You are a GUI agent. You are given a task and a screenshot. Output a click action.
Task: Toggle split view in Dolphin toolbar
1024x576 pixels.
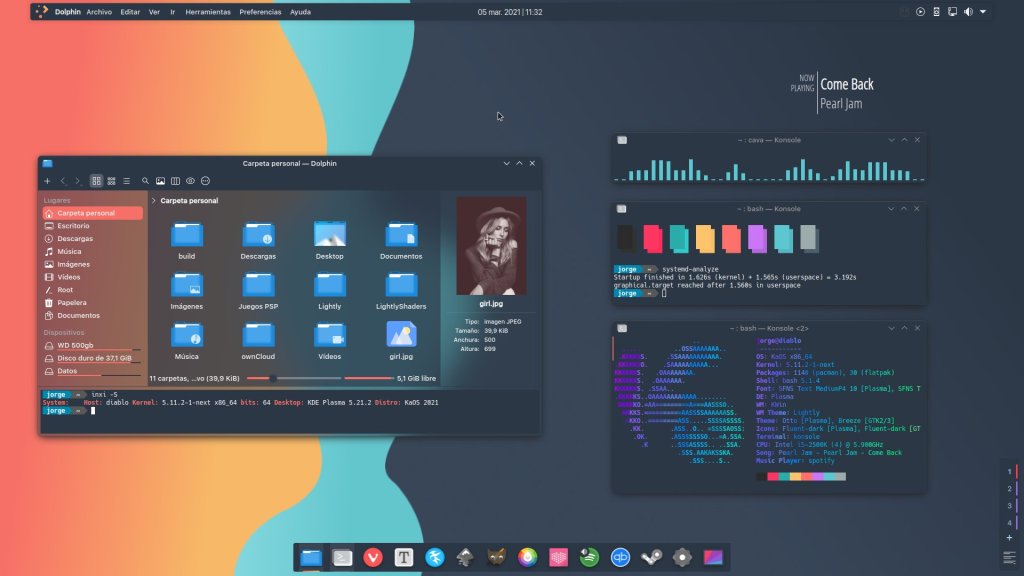tap(175, 181)
